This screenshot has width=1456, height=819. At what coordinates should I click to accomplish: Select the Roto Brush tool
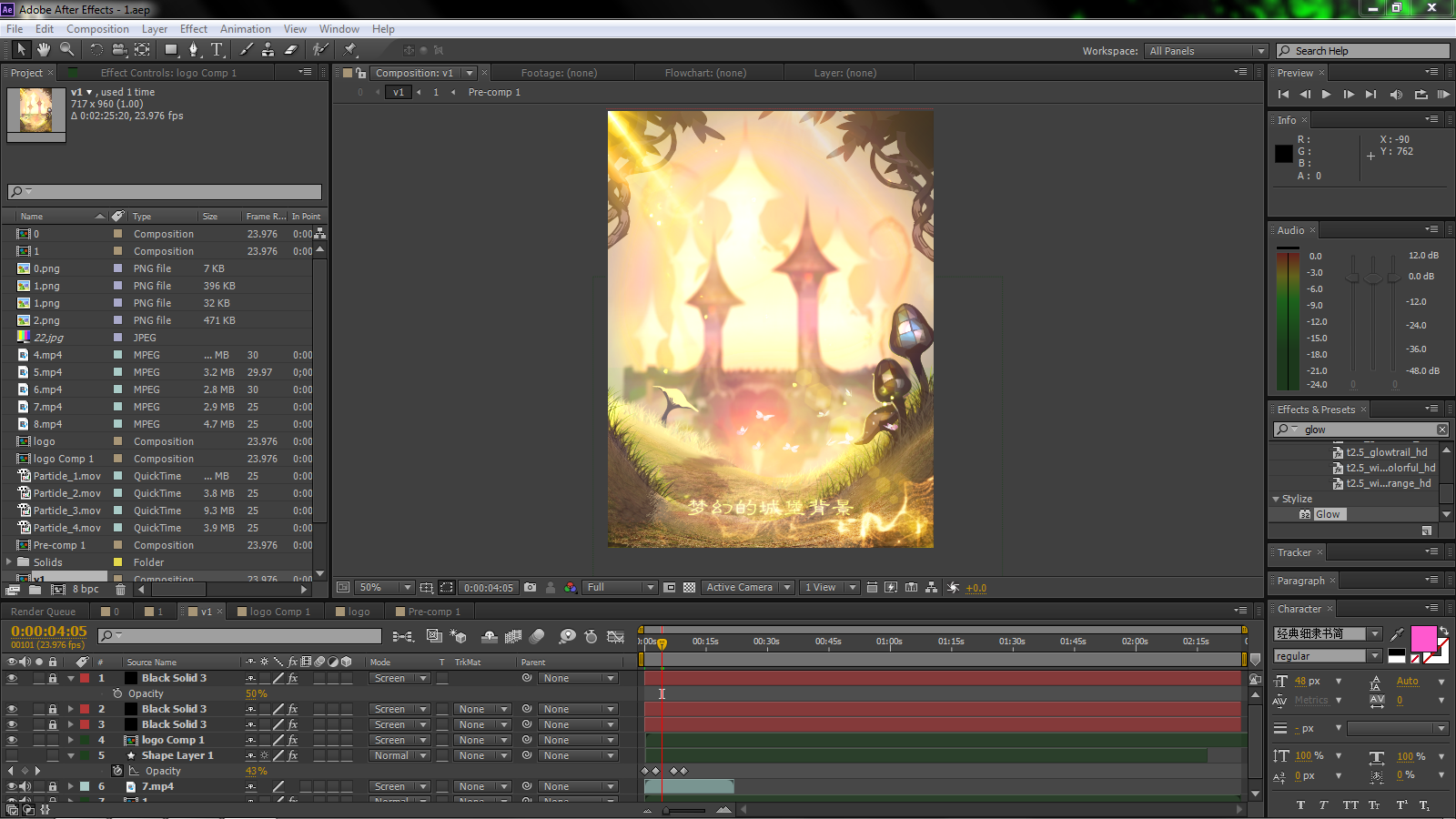[320, 49]
